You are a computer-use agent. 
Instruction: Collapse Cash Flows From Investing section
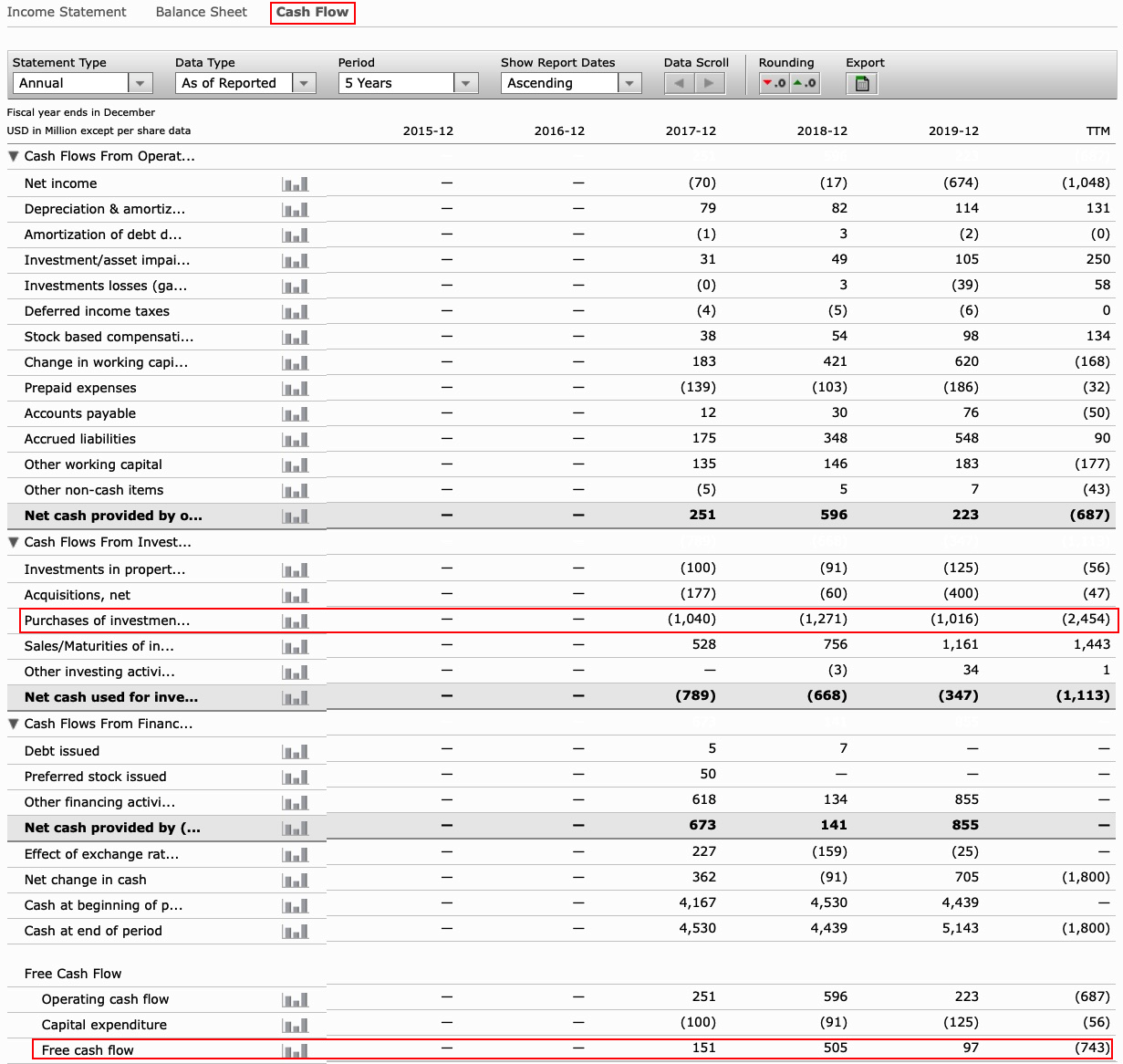14,543
